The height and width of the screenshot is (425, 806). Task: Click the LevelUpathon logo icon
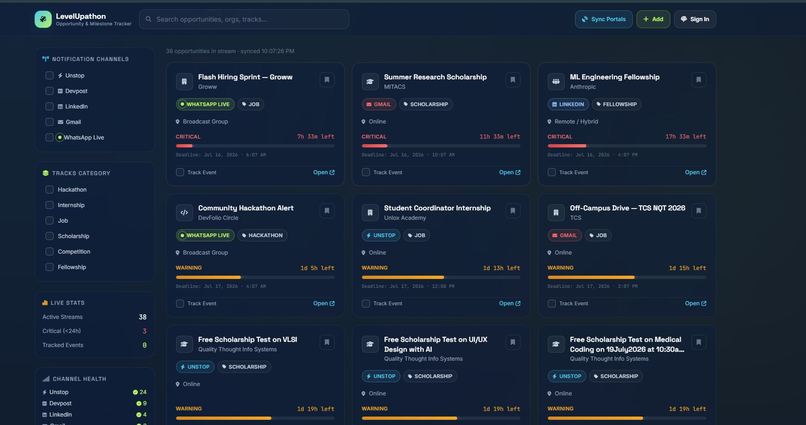tap(43, 19)
